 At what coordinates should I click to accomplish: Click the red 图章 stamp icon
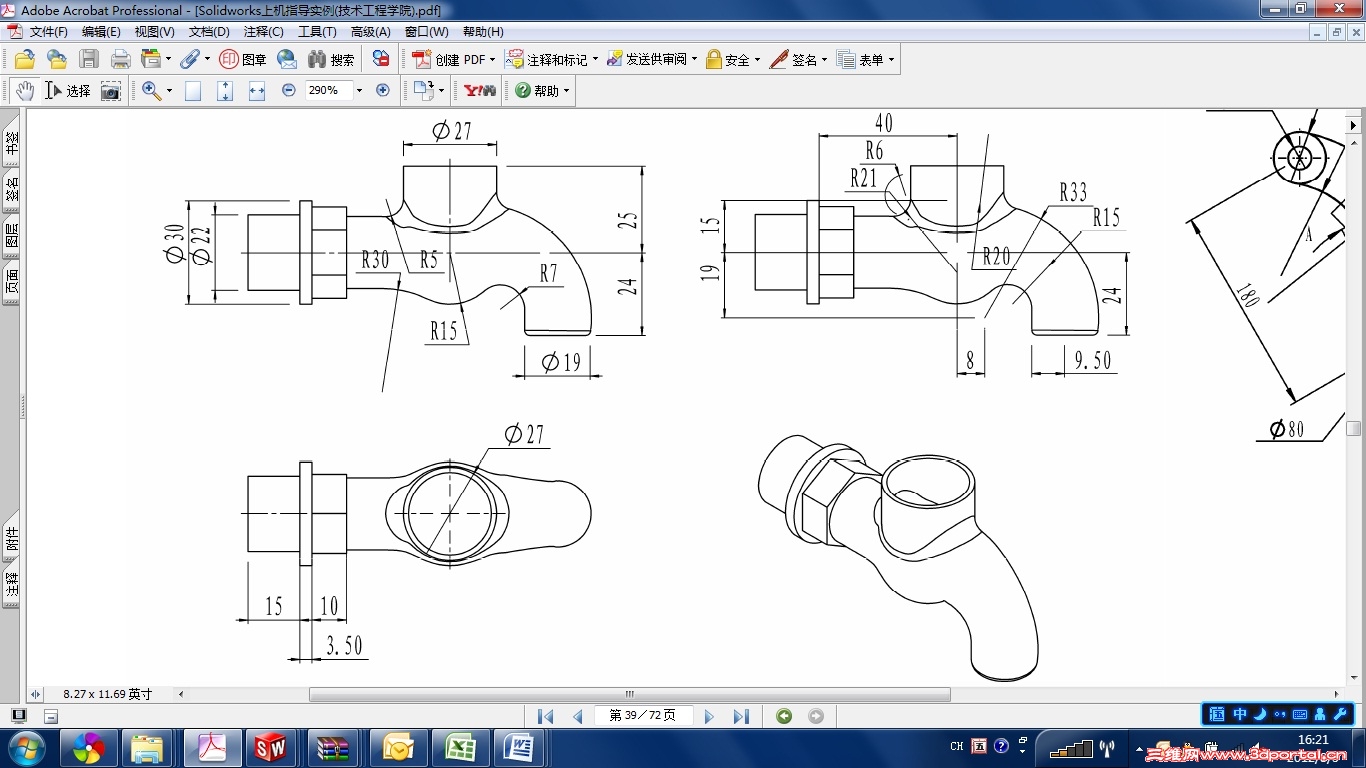coord(243,59)
